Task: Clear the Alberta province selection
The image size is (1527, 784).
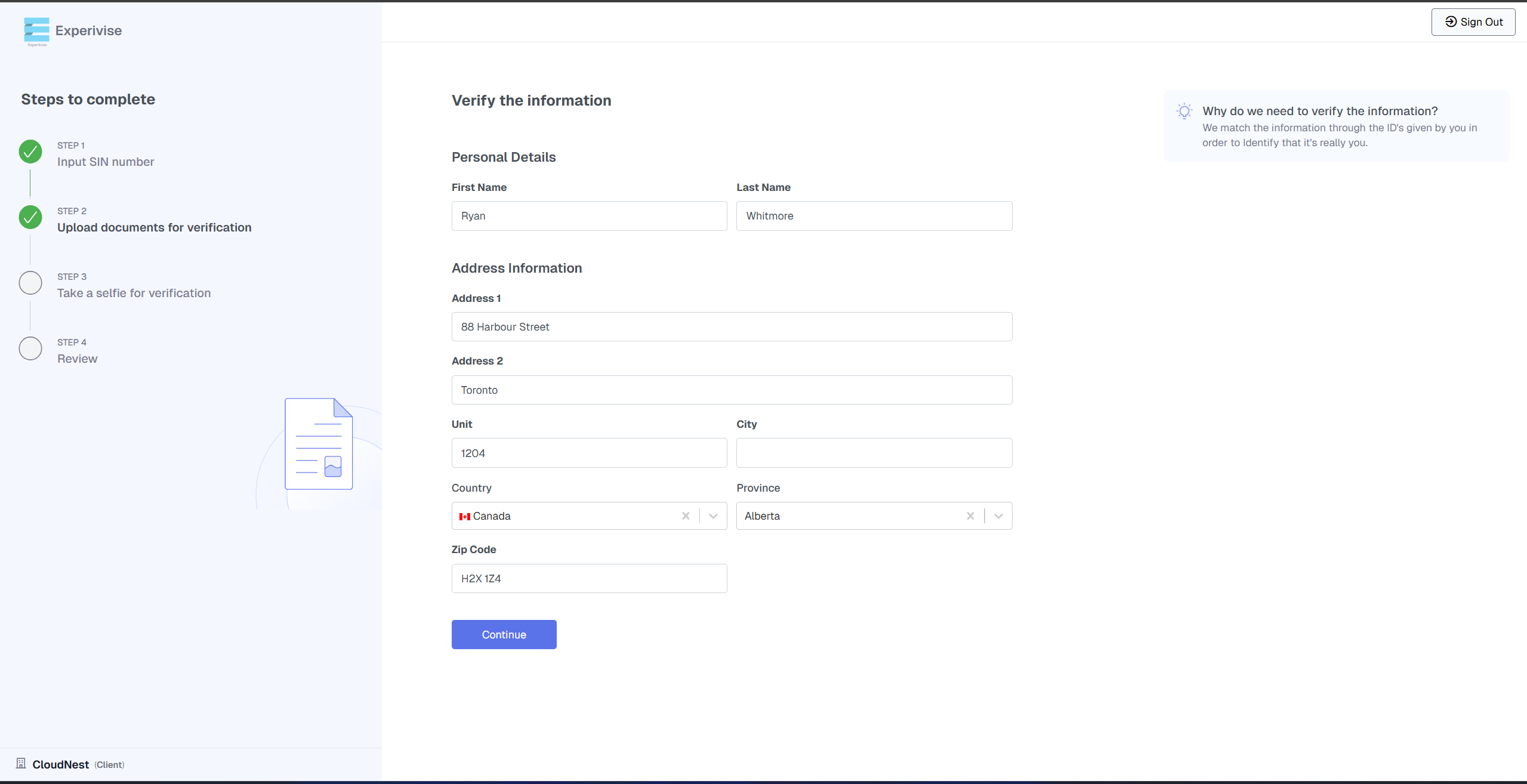Action: click(x=970, y=516)
